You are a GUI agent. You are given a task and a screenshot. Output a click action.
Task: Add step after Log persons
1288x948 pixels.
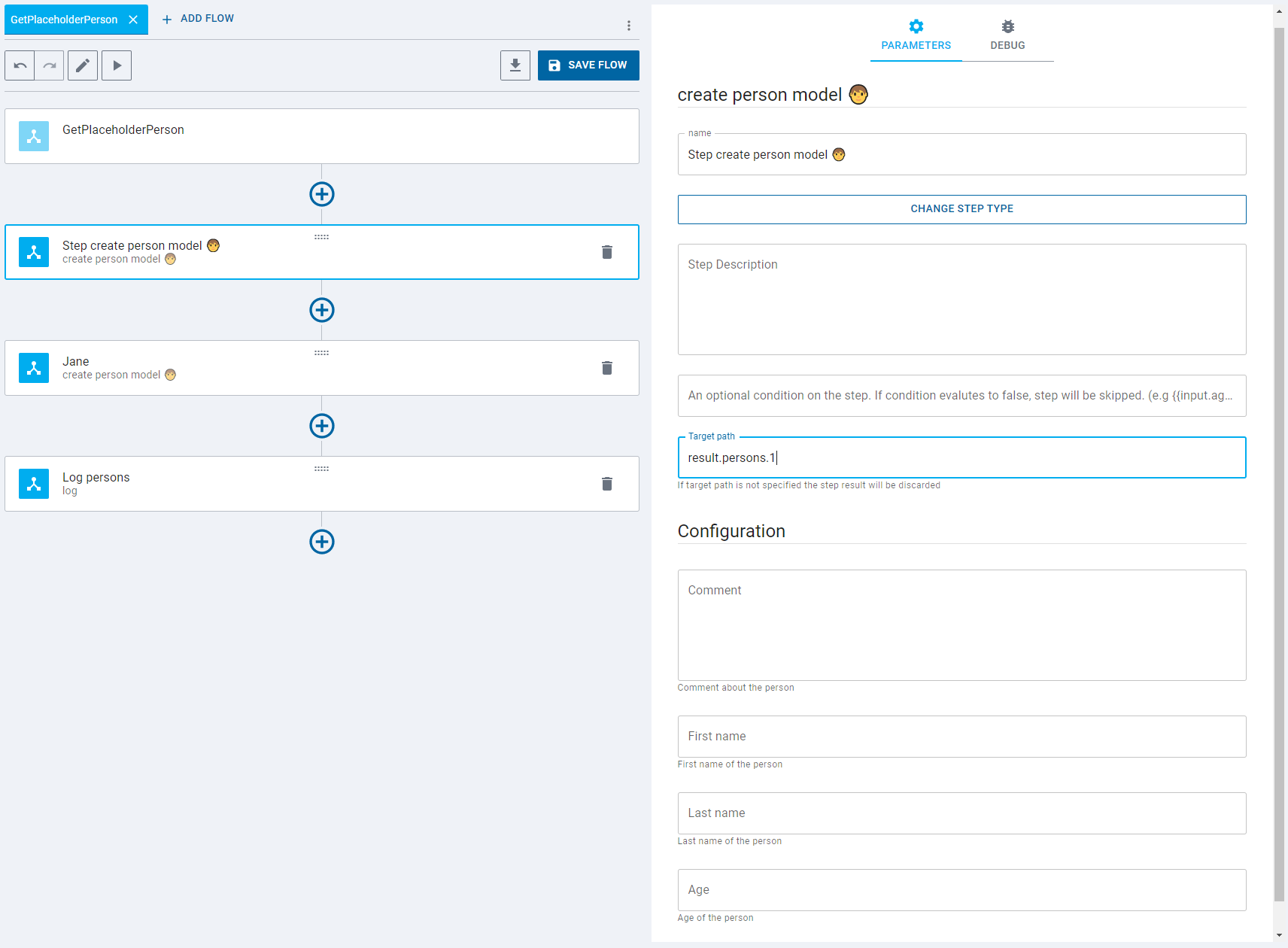click(322, 542)
